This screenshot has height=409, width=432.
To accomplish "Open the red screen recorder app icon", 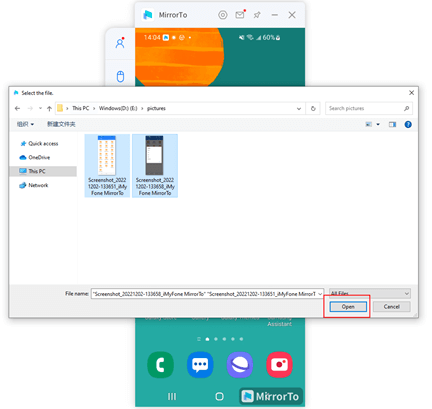I will (x=279, y=365).
